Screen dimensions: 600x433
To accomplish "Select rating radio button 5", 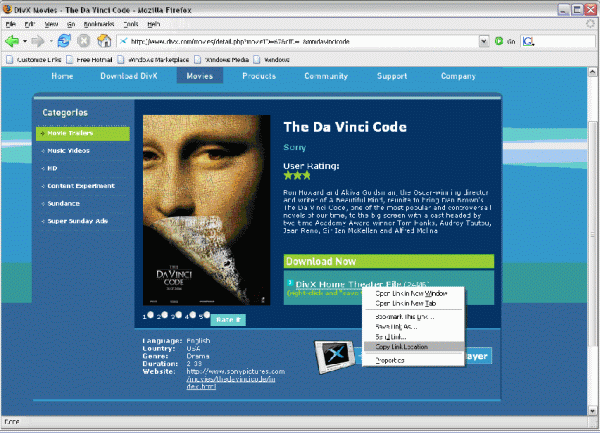I will (207, 315).
